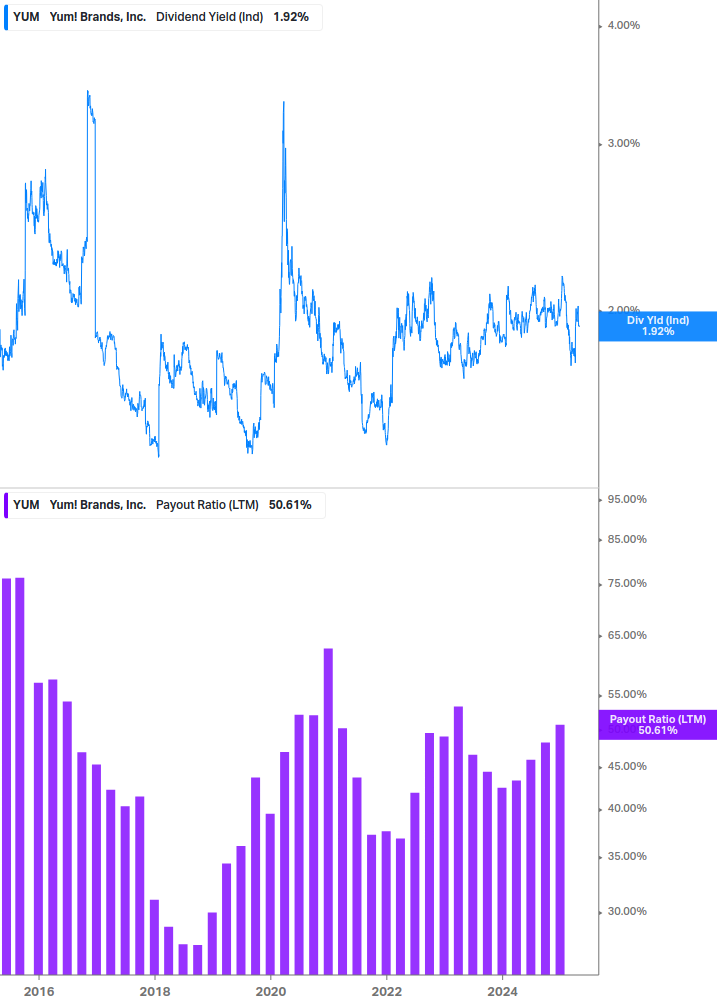Image resolution: width=717 pixels, height=1005 pixels.
Task: Click the 2016 label on time axis
Action: [x=39, y=992]
